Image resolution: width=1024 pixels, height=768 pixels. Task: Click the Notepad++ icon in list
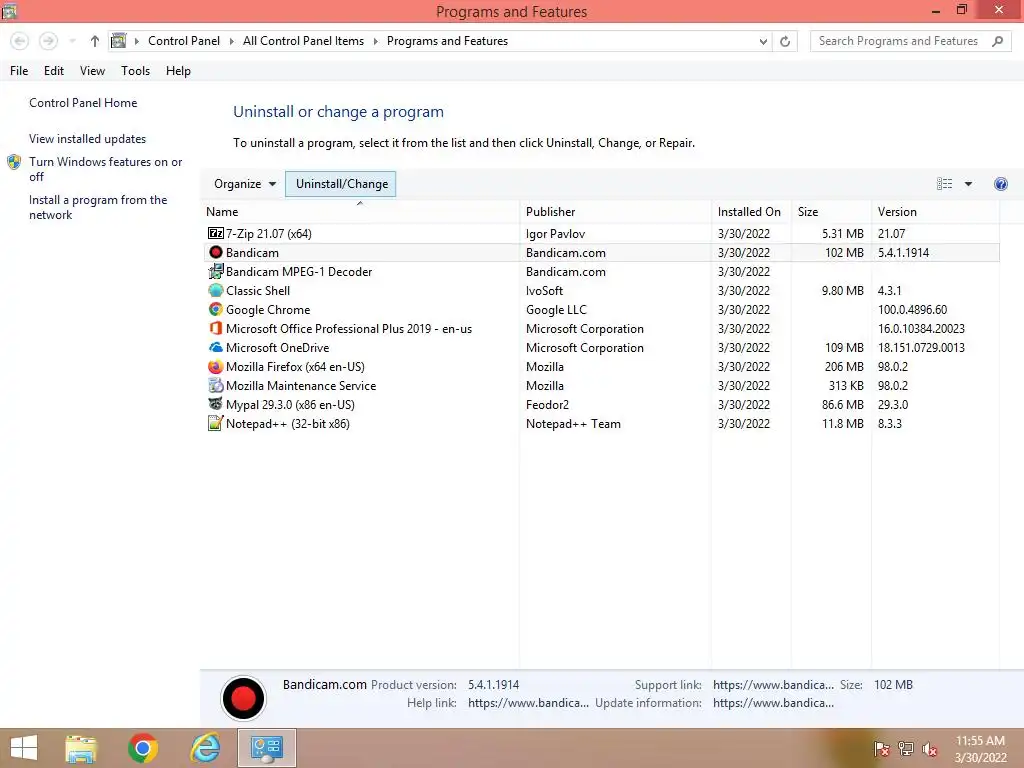coord(216,423)
